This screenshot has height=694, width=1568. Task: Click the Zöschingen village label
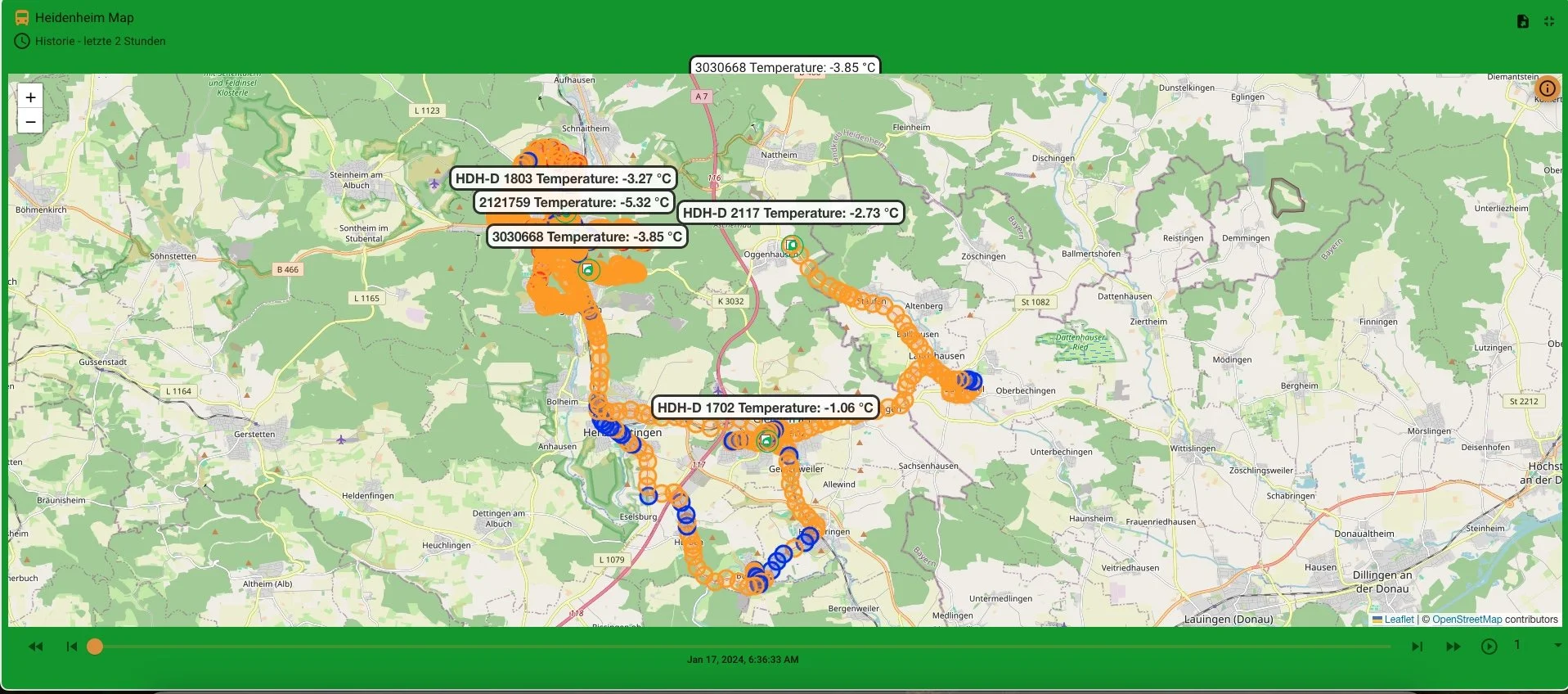click(983, 256)
